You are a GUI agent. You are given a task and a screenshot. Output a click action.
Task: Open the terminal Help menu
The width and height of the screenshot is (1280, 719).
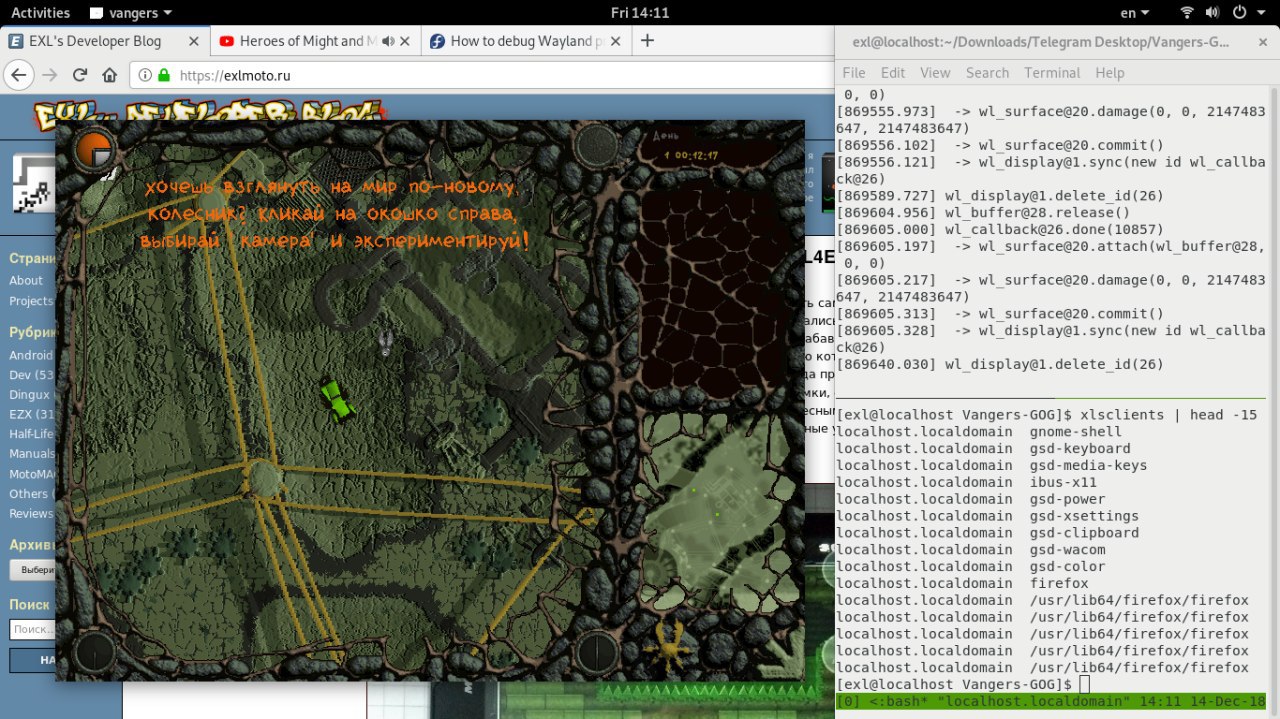click(1110, 73)
